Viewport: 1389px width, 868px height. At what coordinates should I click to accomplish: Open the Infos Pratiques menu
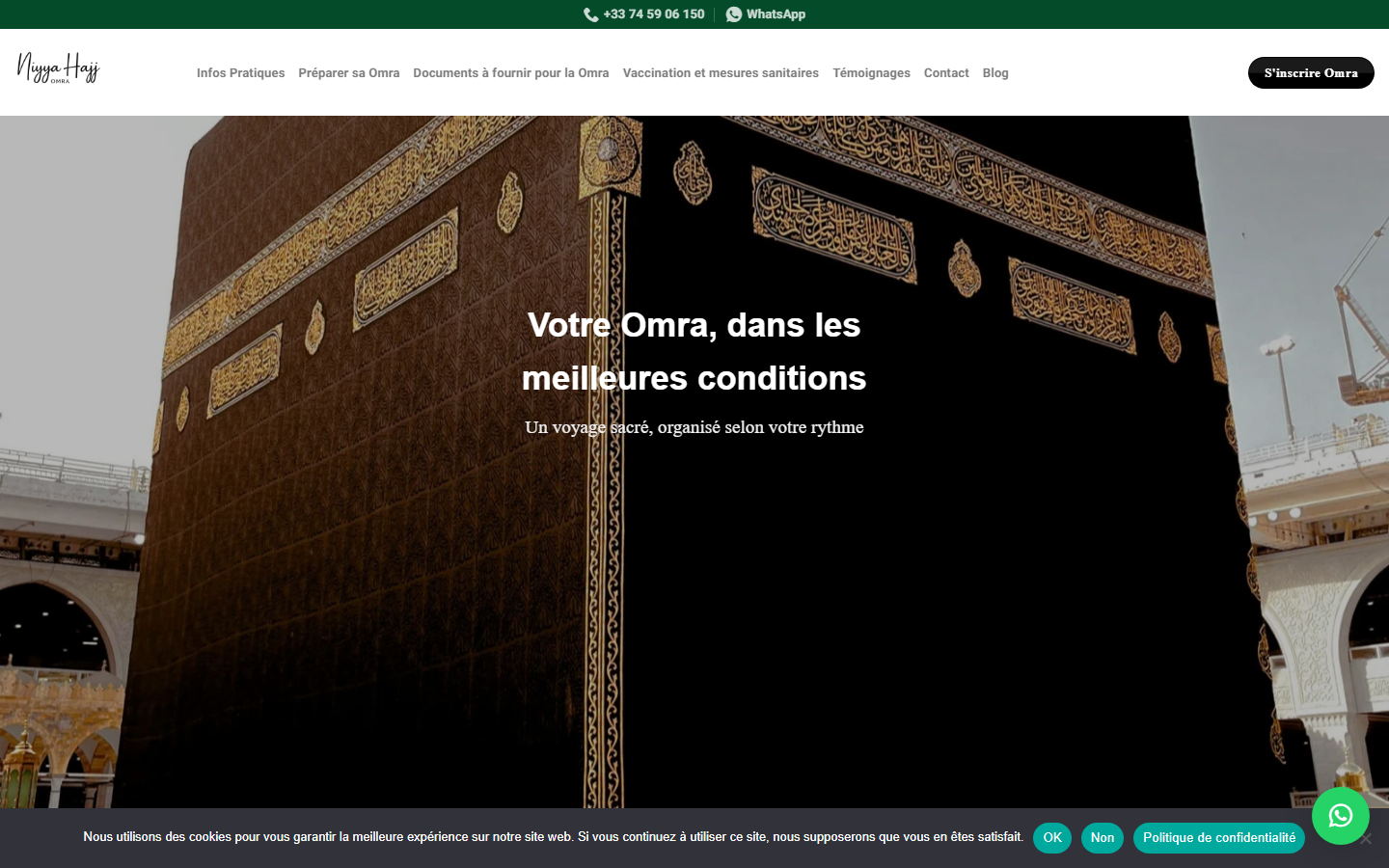[241, 73]
